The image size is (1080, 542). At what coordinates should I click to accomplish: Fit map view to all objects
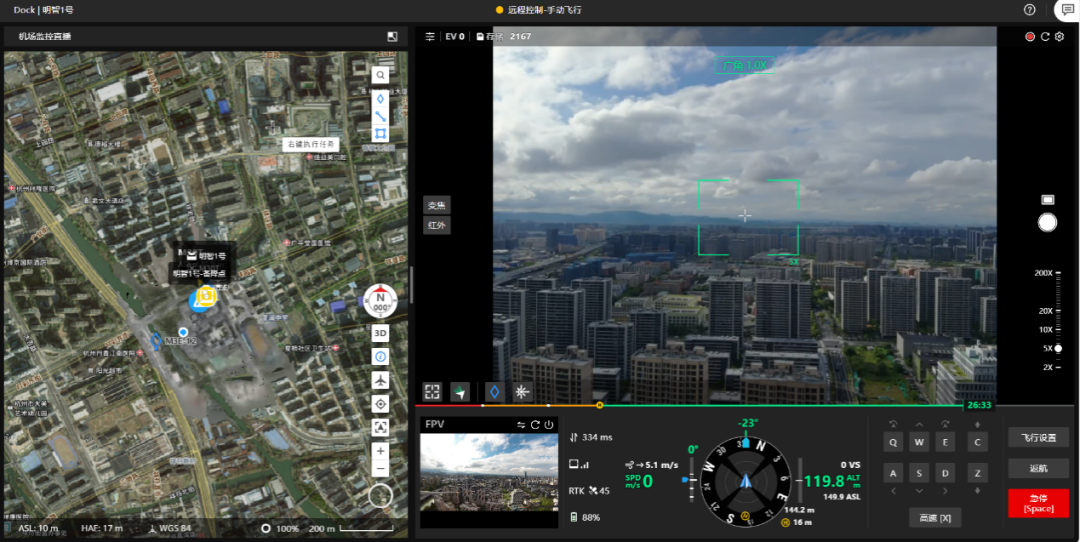click(380, 427)
